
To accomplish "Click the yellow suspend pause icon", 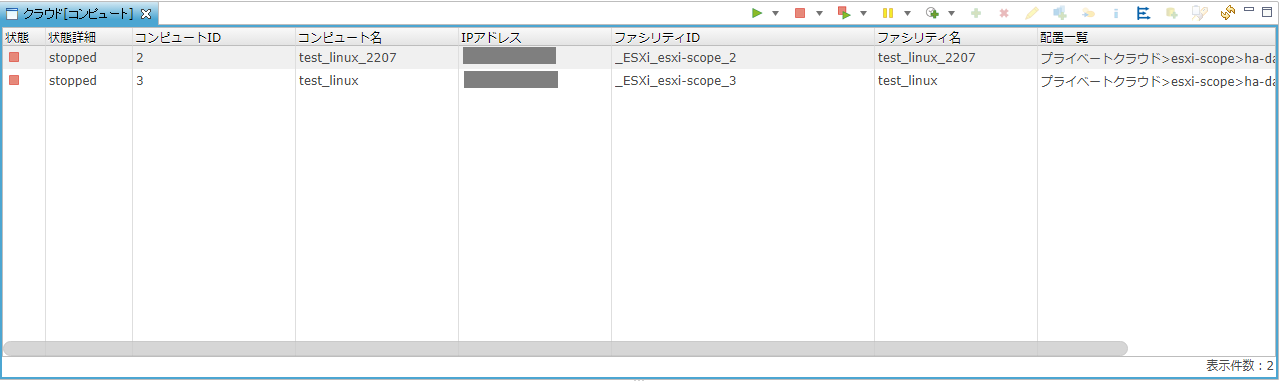I will 888,13.
